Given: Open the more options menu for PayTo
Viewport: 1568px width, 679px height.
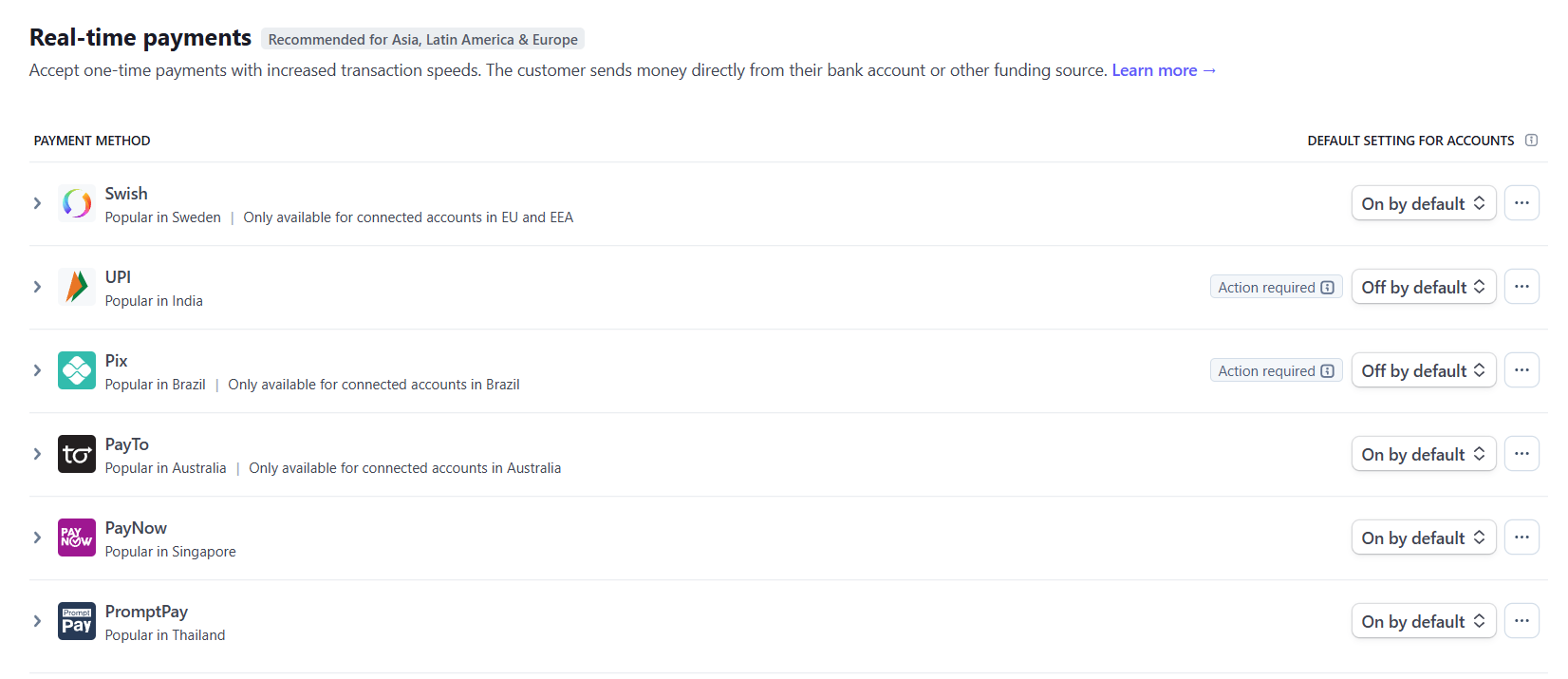Looking at the screenshot, I should coord(1521,454).
